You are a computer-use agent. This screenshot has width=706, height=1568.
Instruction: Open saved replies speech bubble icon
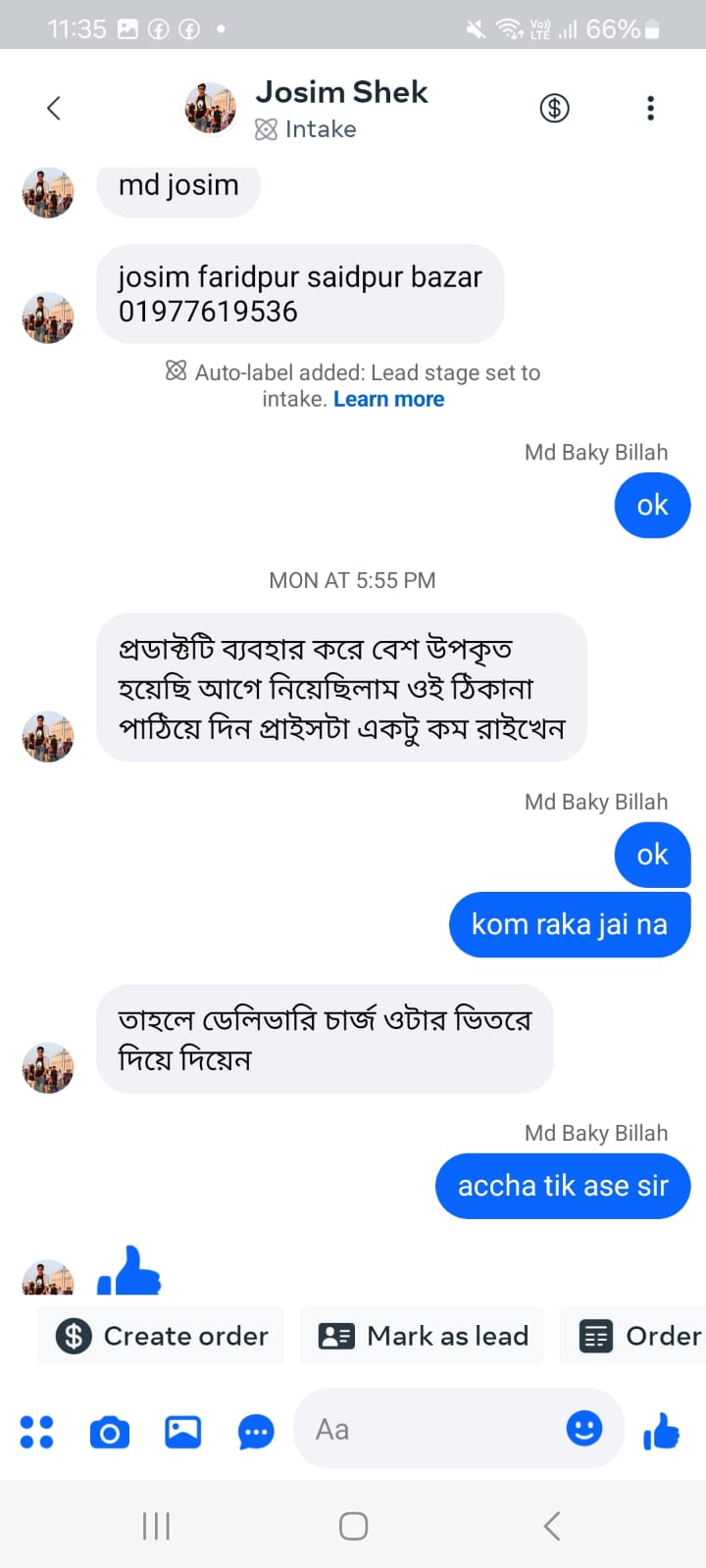(x=256, y=1432)
